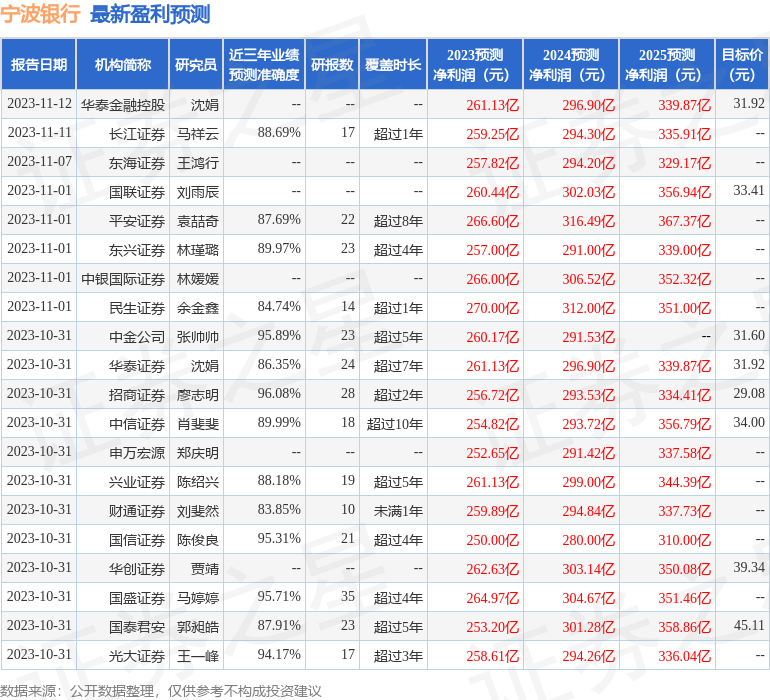Select the 覆盖时长 column header
770x700 pixels.
(393, 64)
